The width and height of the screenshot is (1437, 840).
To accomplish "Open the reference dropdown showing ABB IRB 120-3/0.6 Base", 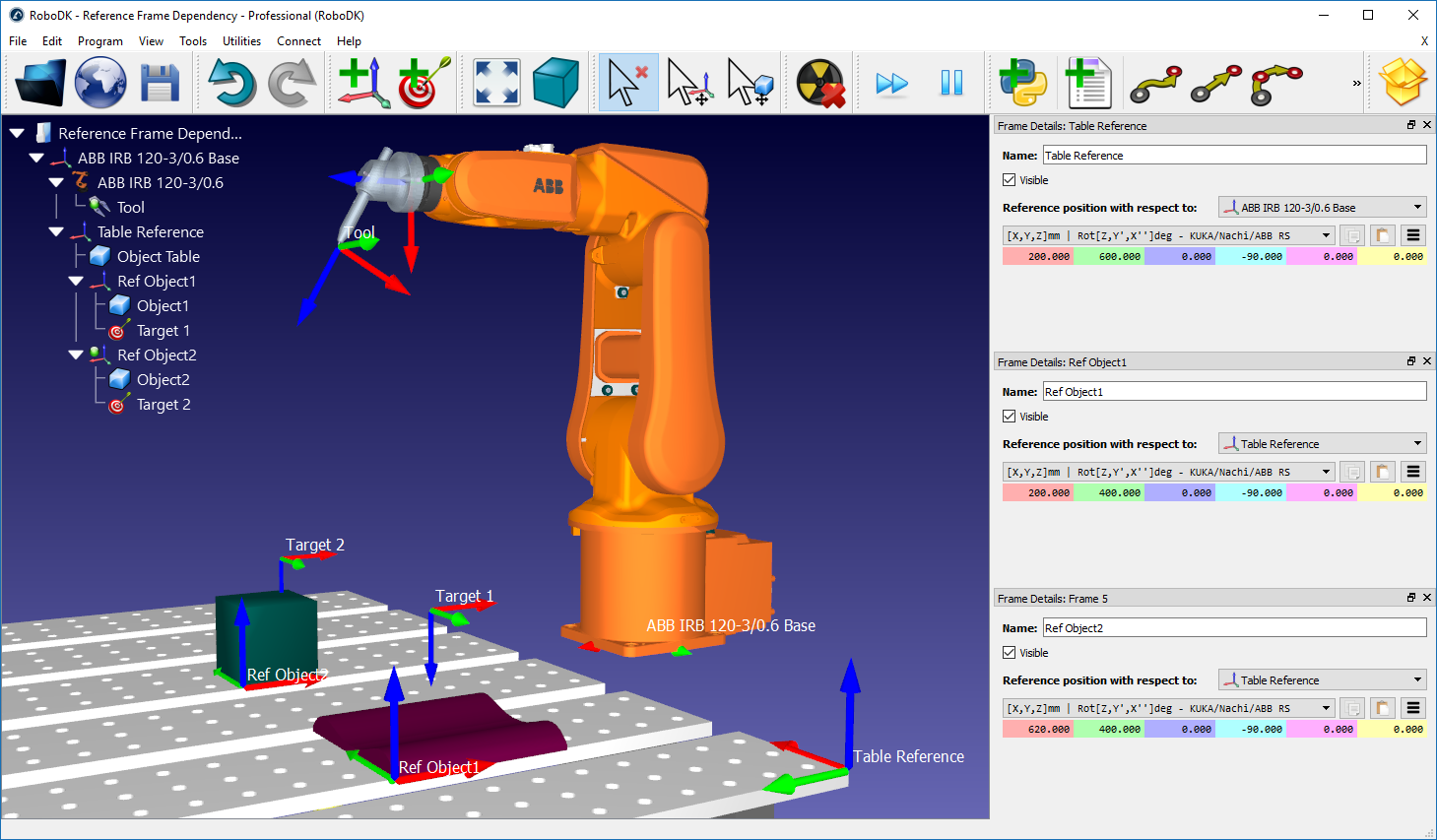I will click(1322, 207).
